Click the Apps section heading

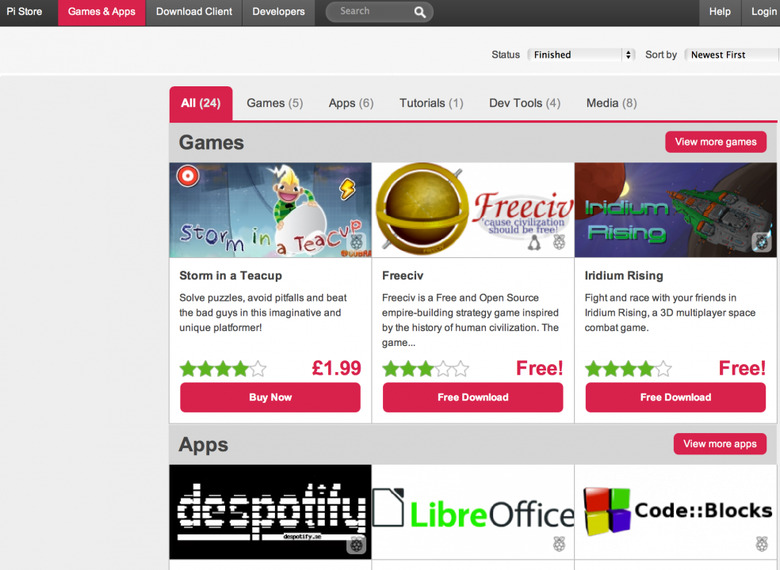pyautogui.click(x=203, y=445)
